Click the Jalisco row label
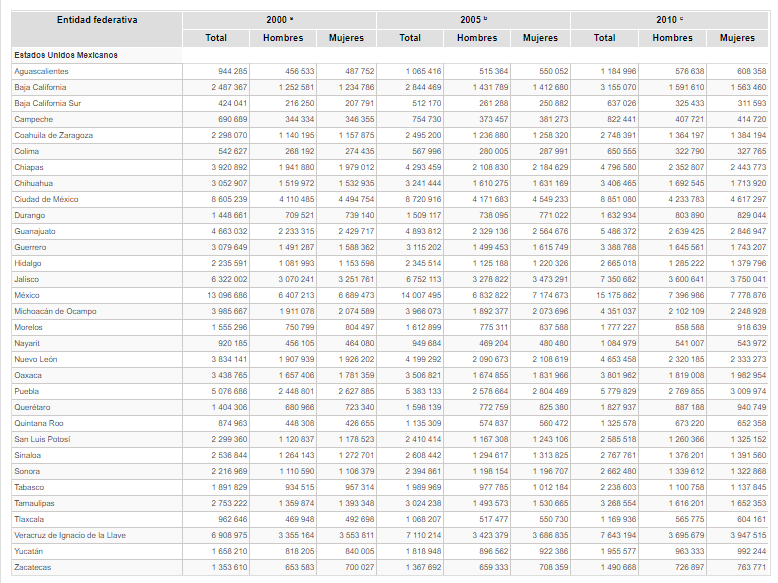The width and height of the screenshot is (778, 583). pos(27,280)
